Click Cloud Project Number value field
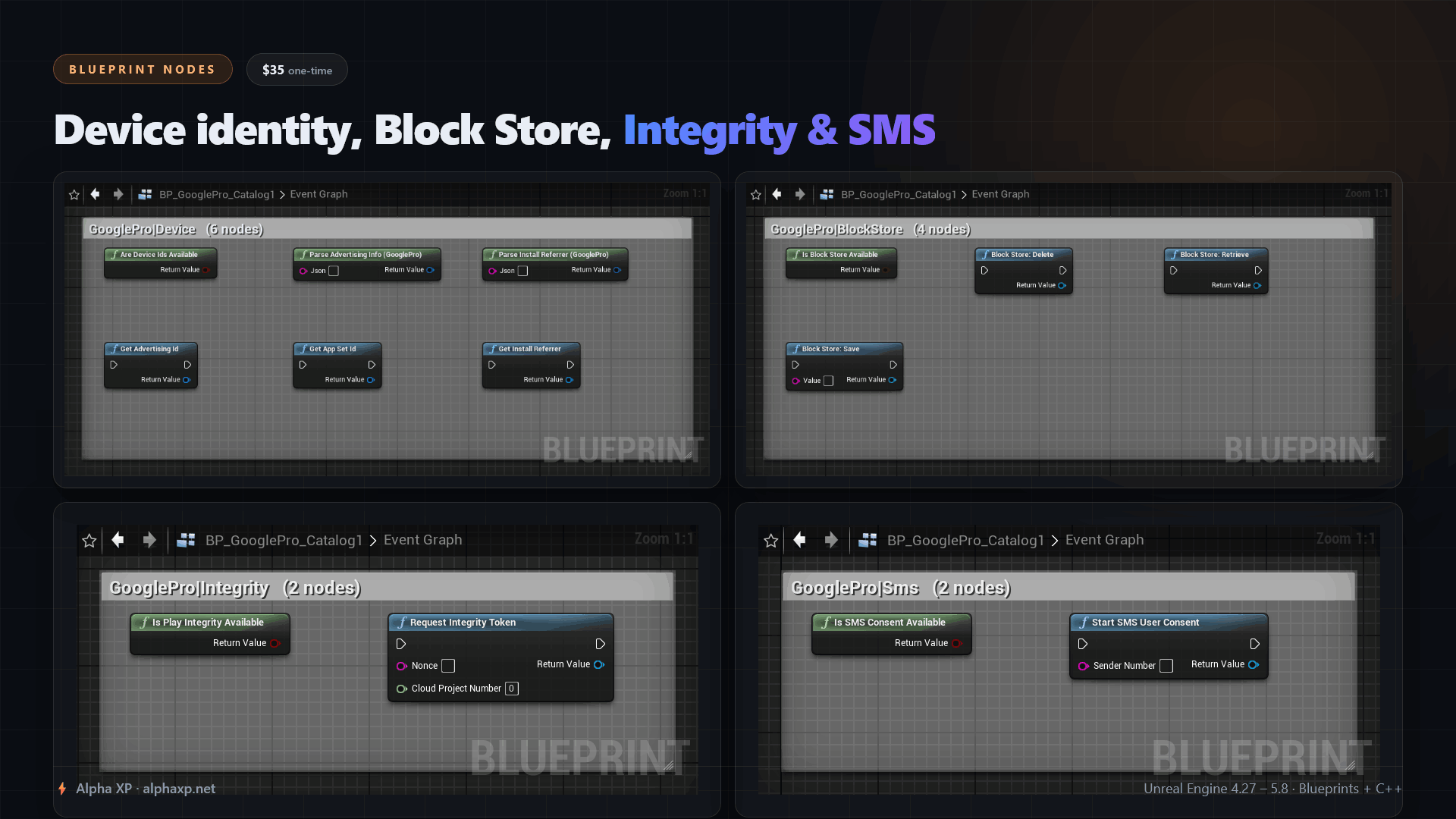 pos(512,689)
